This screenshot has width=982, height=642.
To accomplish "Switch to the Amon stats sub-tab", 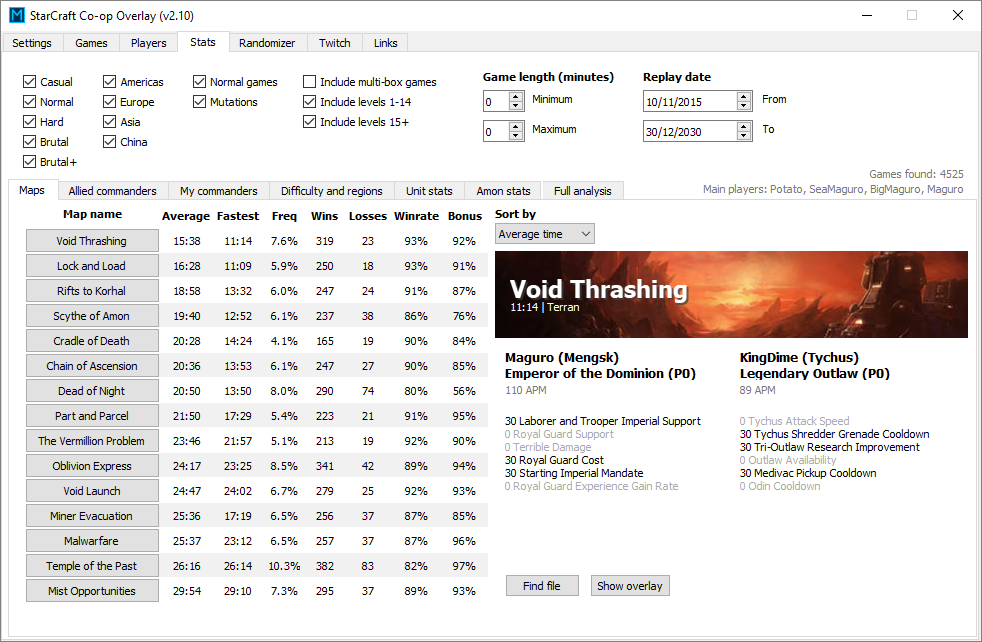I will [x=504, y=191].
